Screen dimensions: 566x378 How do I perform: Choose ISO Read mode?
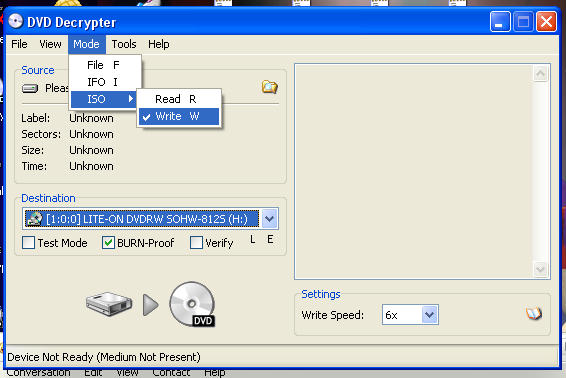point(179,99)
